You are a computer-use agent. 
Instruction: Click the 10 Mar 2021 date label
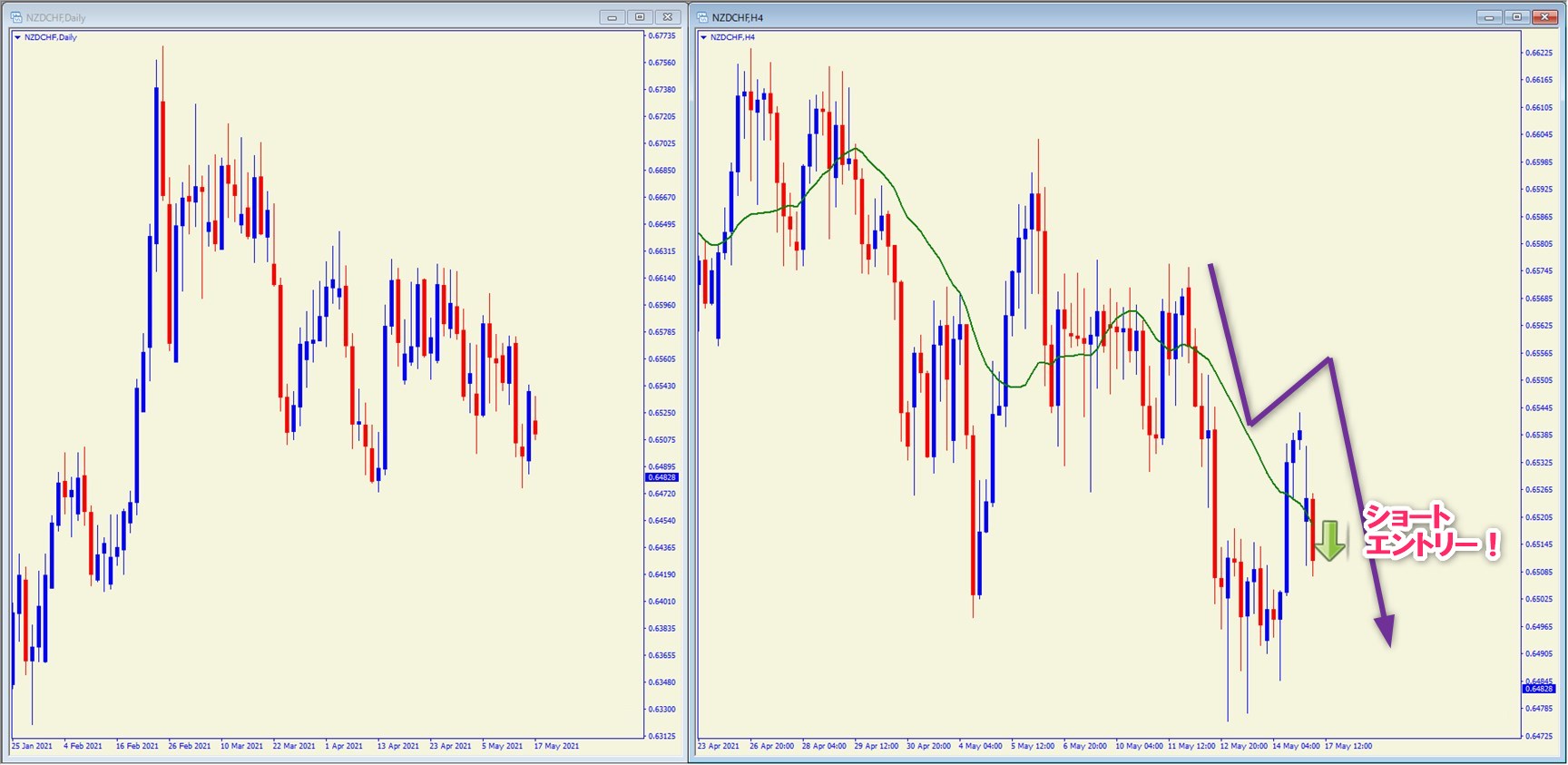coord(241,746)
